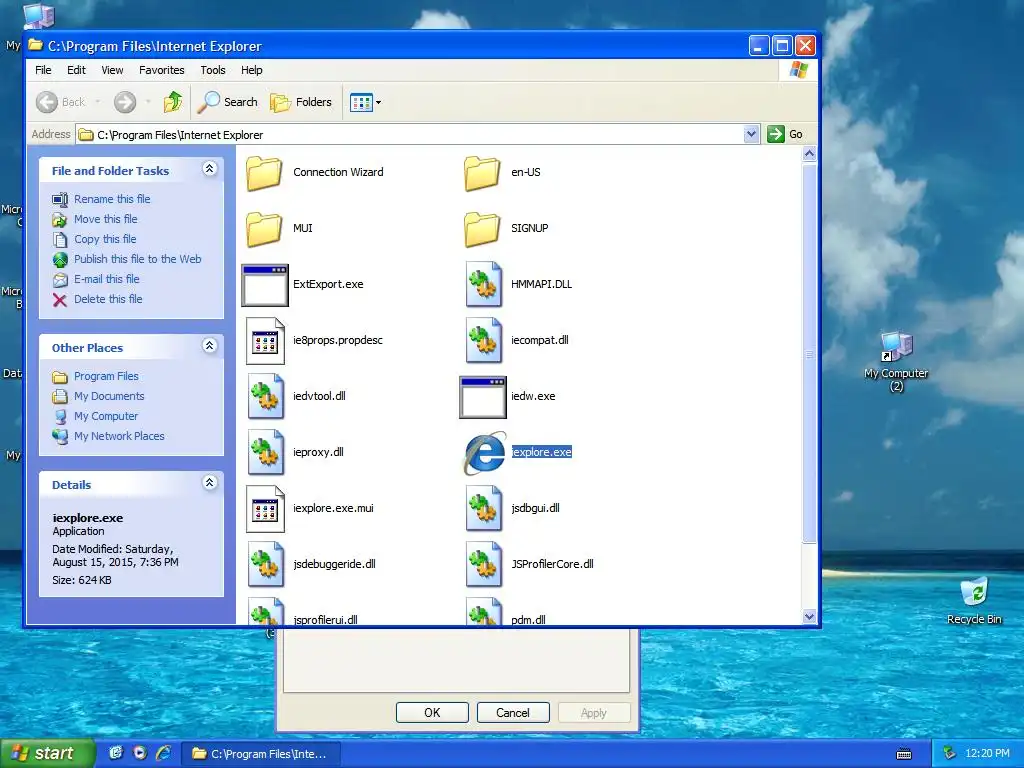Click the Go button beside address bar
The image size is (1024, 768).
[x=786, y=135]
